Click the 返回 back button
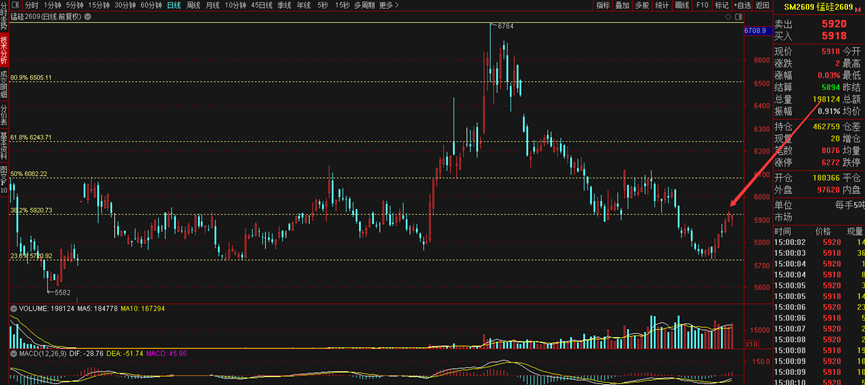 [762, 6]
